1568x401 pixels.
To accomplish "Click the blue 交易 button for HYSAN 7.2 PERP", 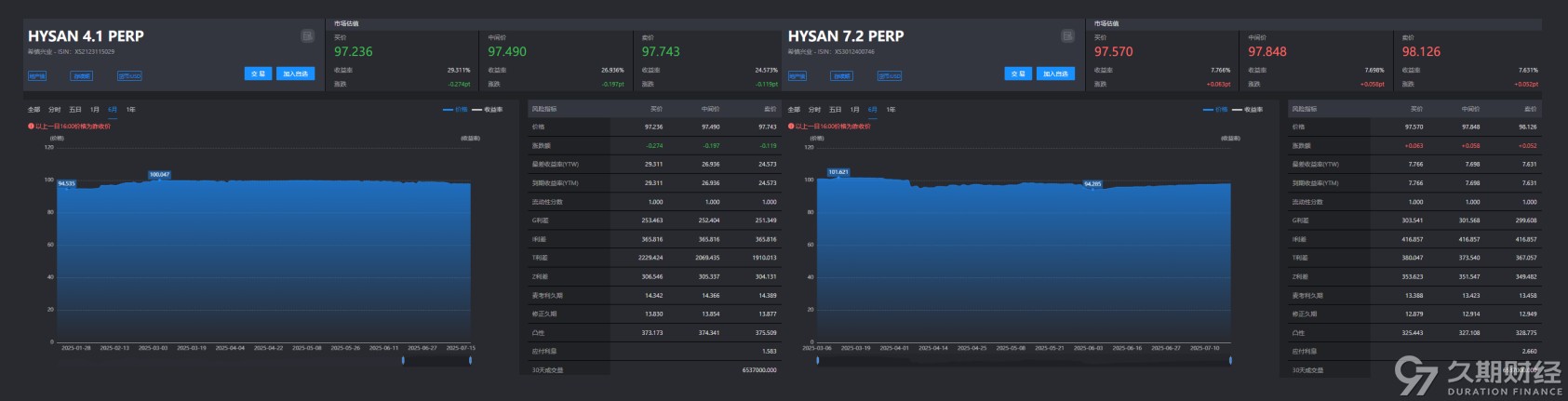I will point(1018,74).
